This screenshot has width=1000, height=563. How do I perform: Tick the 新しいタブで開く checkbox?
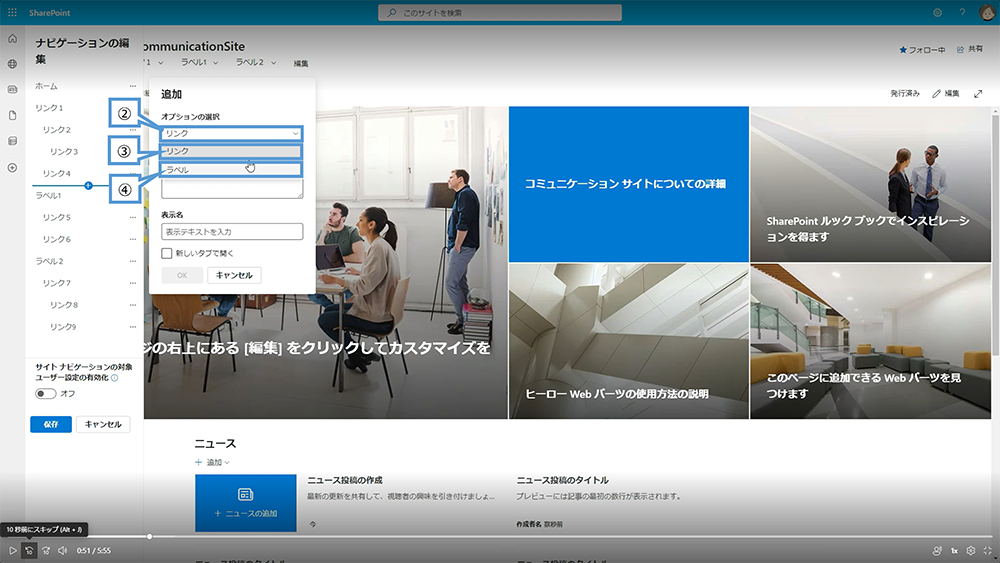click(x=166, y=253)
